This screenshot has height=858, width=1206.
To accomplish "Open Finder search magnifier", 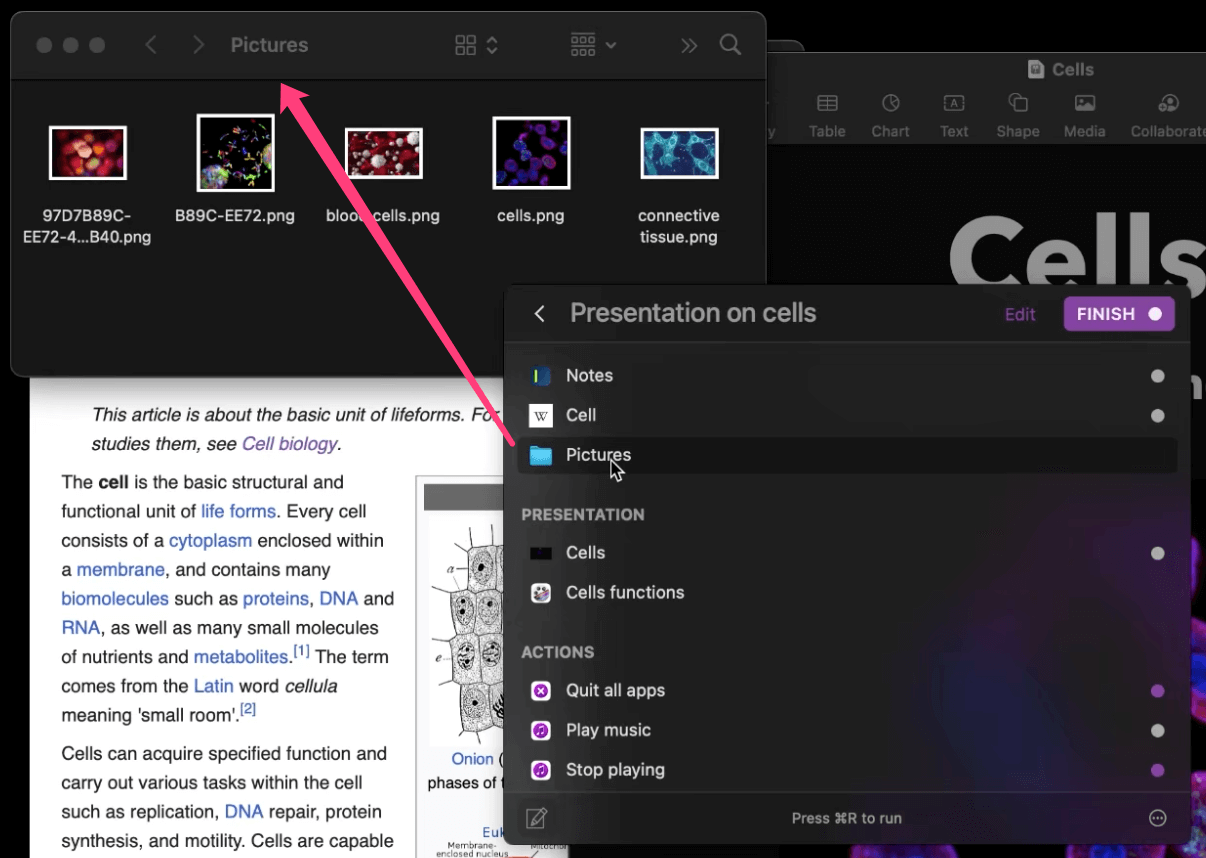I will click(x=731, y=45).
